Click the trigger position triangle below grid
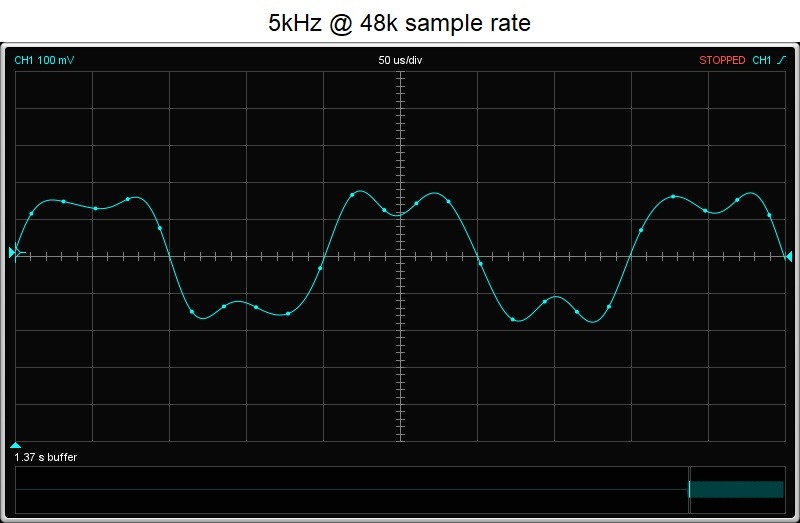Viewport: 800px width, 523px height. point(15,445)
